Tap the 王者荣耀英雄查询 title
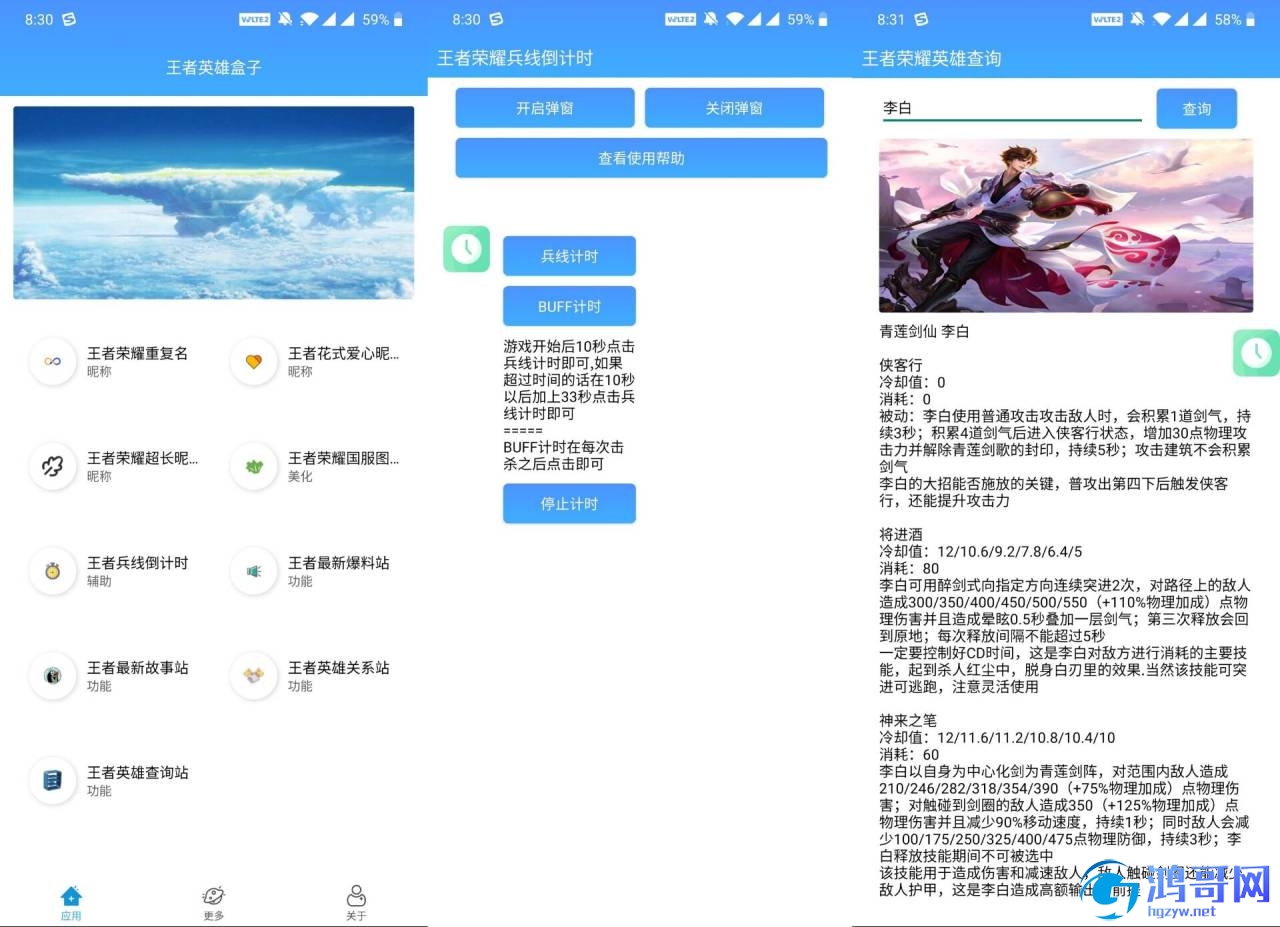The height and width of the screenshot is (927, 1280). 932,59
